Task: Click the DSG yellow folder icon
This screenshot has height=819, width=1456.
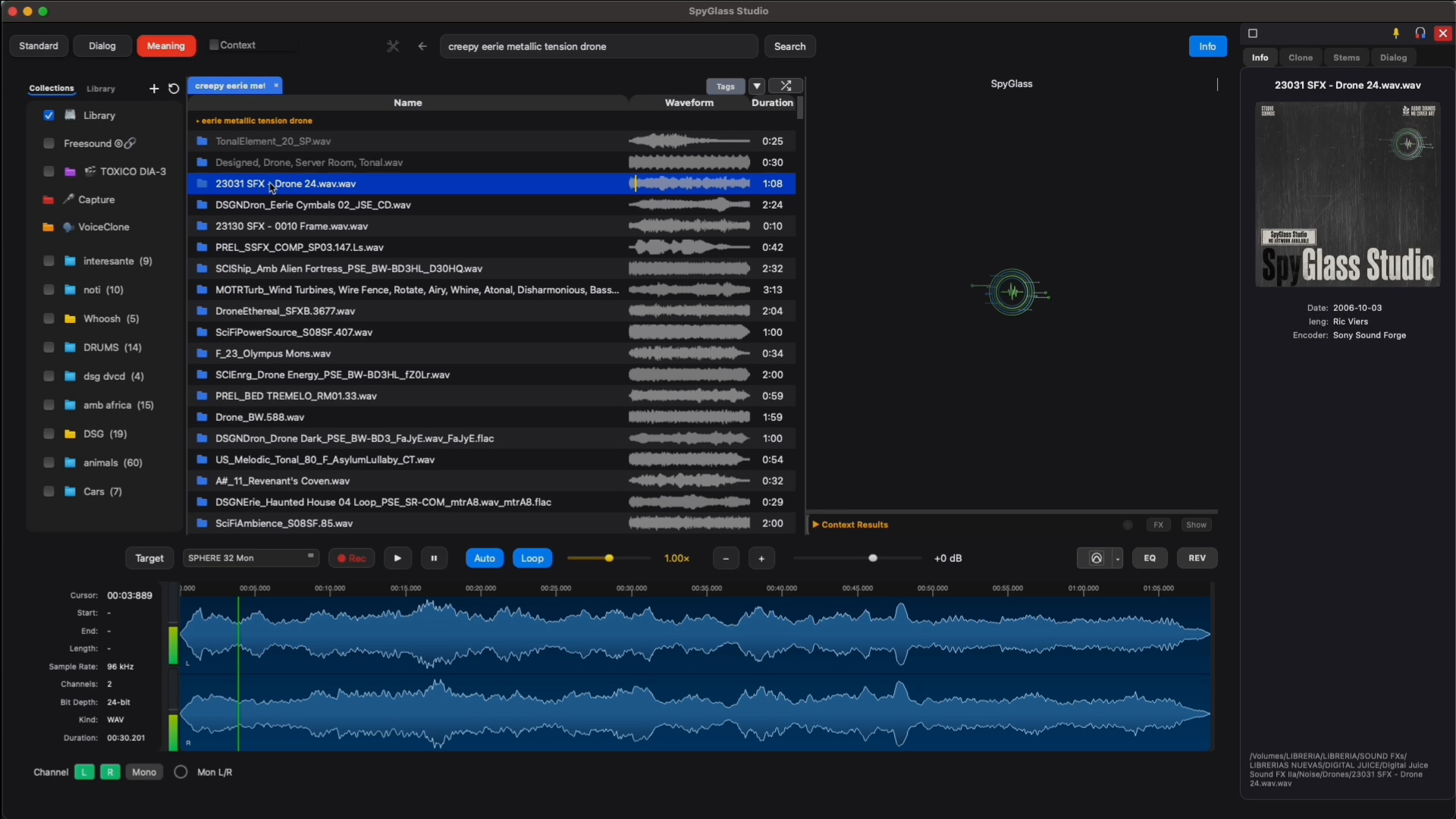Action: (71, 435)
